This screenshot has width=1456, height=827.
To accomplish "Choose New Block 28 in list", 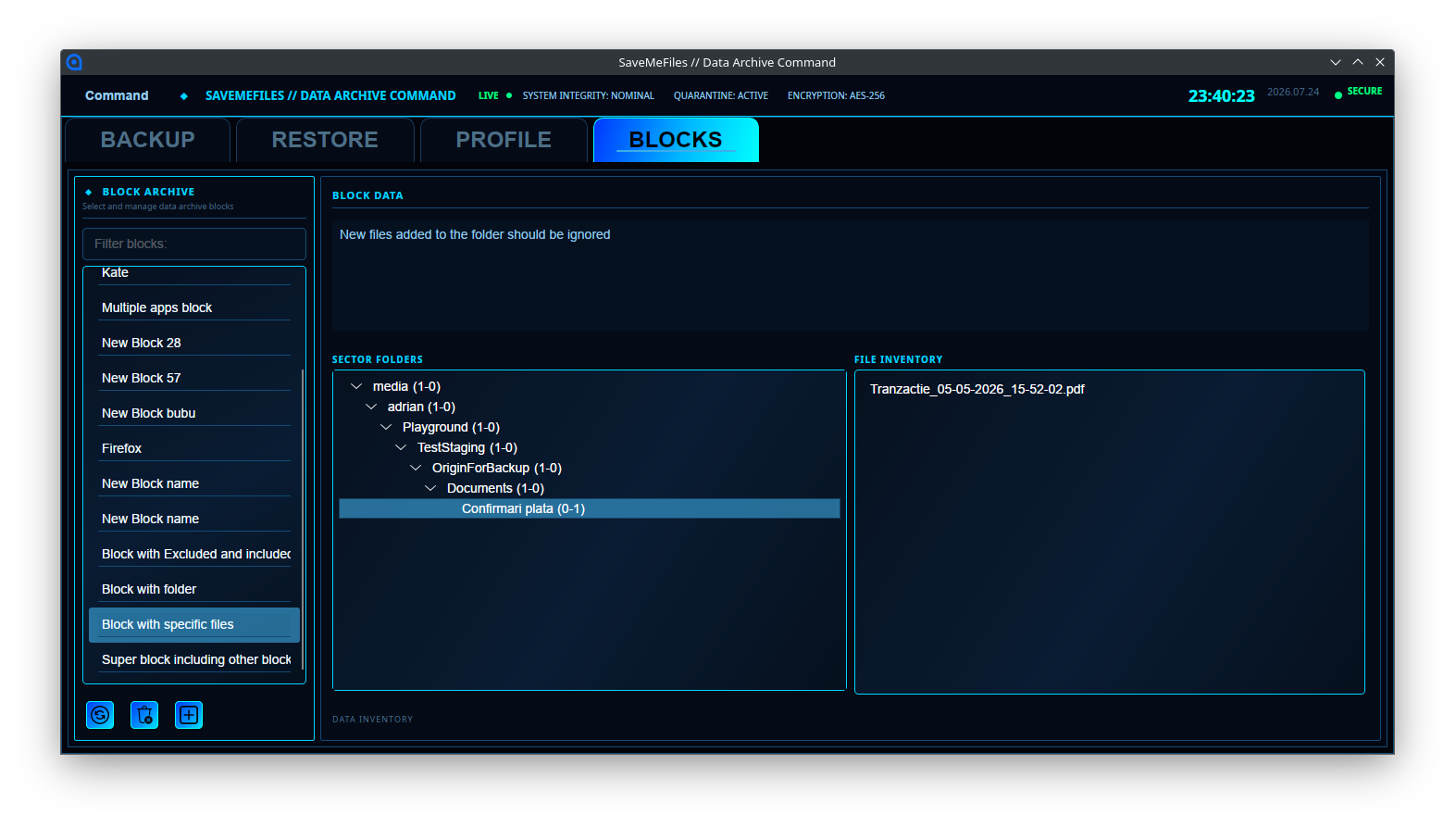I will click(194, 343).
